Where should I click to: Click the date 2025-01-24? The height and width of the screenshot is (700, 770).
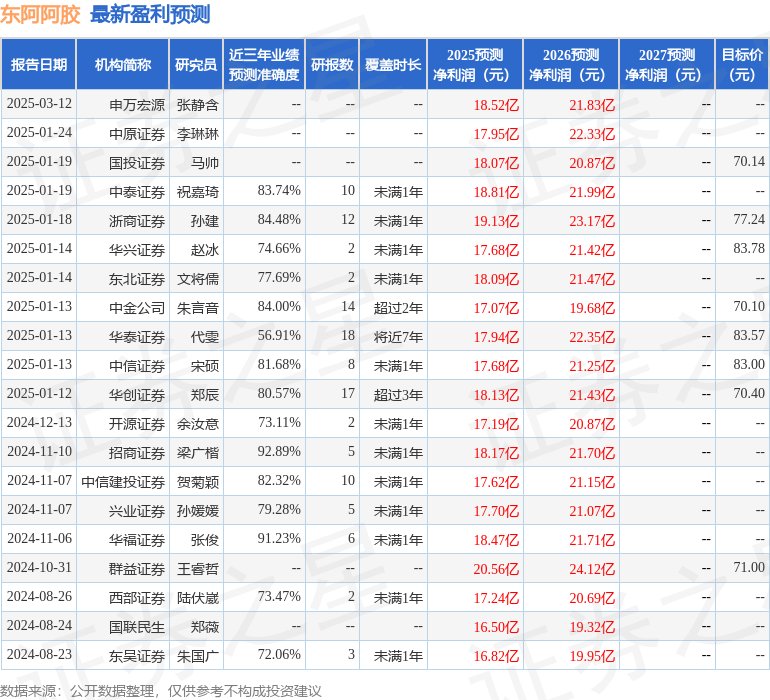(x=39, y=133)
